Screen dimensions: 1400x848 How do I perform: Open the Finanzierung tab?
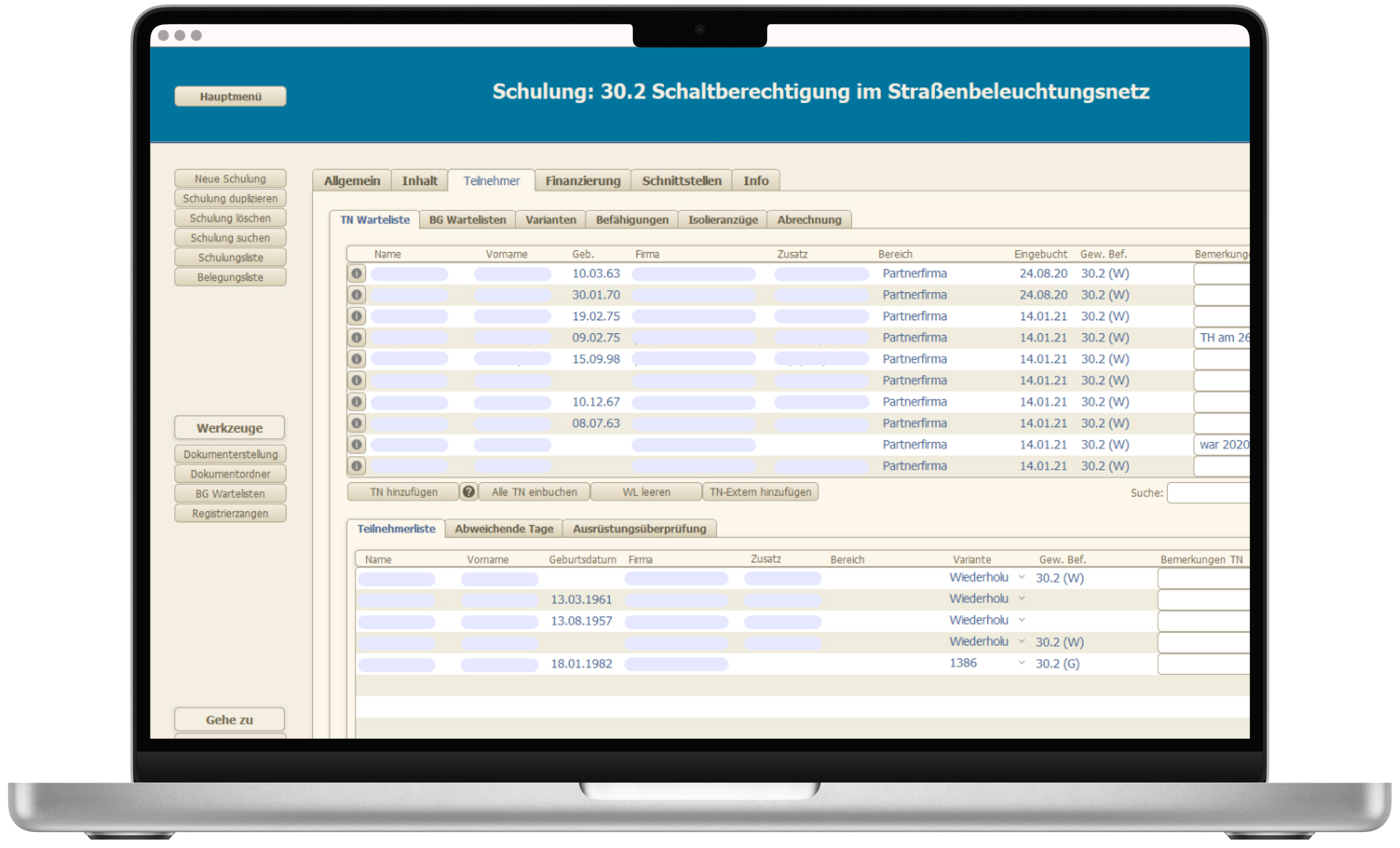point(583,181)
